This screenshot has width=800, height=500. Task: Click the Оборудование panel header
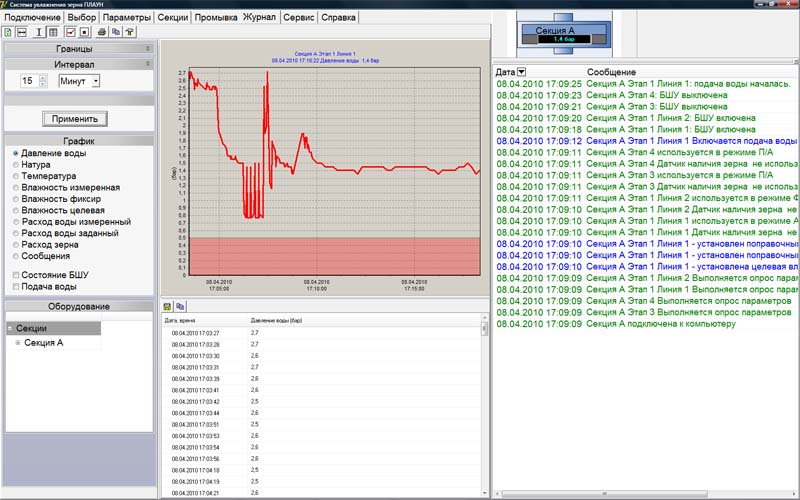(79, 306)
